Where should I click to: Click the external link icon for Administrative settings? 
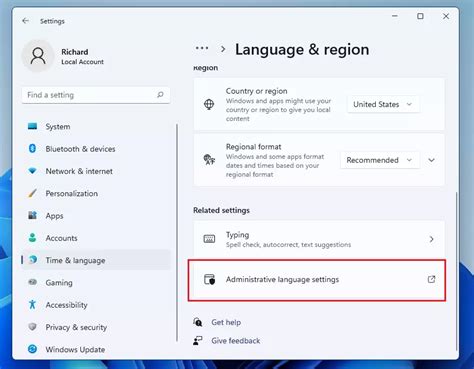click(431, 279)
